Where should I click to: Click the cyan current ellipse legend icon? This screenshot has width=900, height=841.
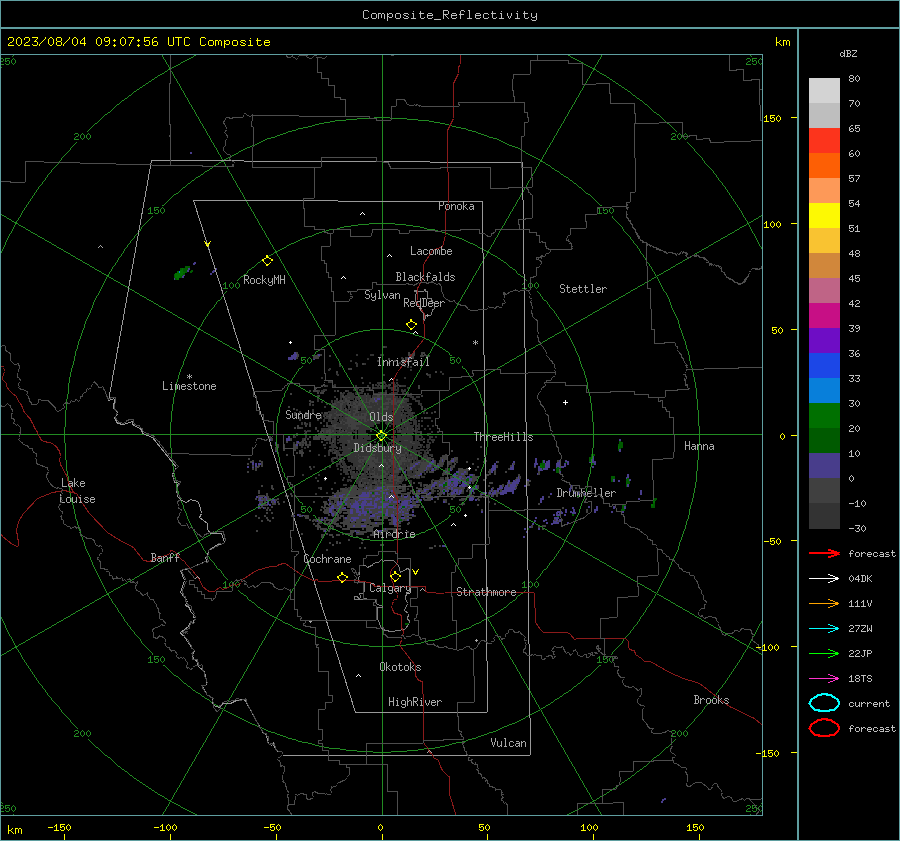(824, 703)
